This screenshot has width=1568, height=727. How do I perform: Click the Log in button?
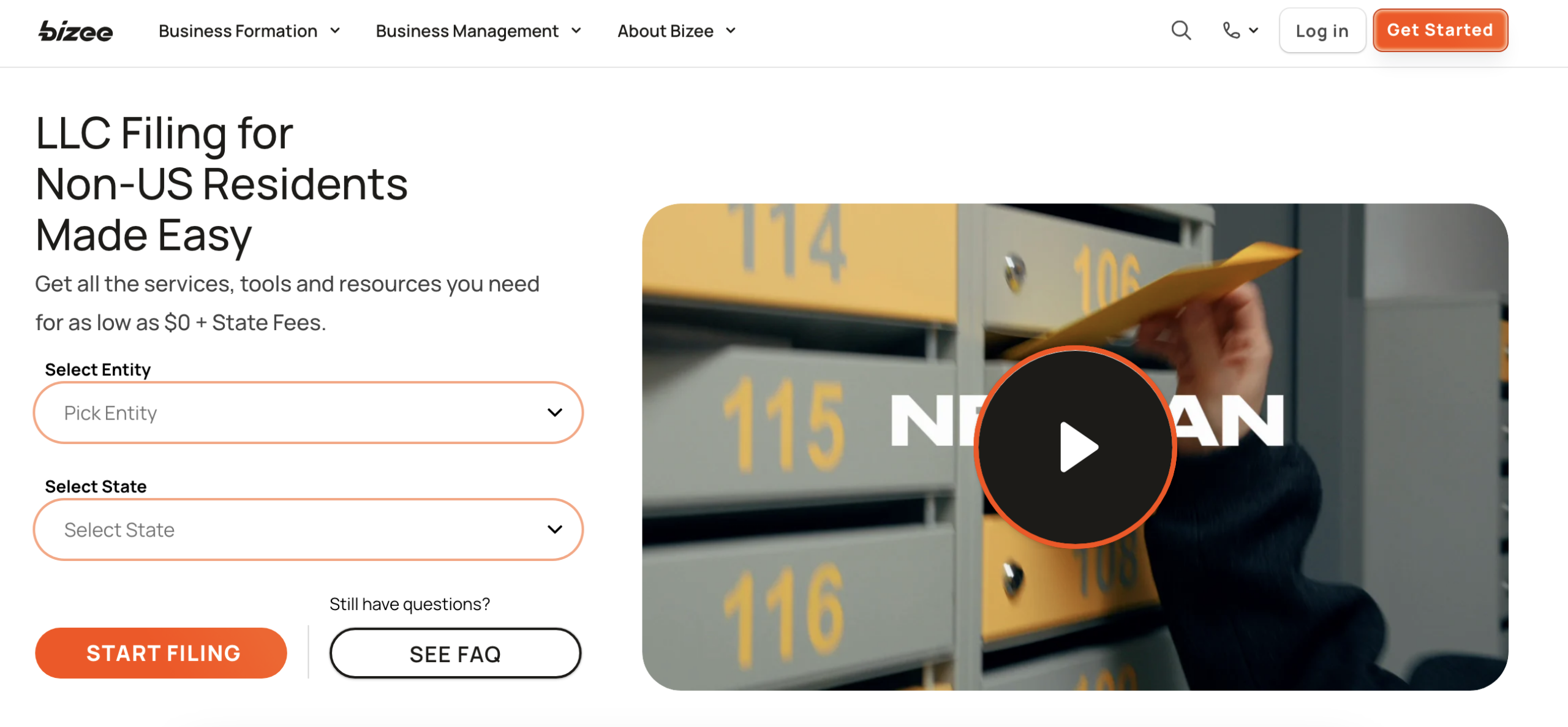[x=1321, y=31]
